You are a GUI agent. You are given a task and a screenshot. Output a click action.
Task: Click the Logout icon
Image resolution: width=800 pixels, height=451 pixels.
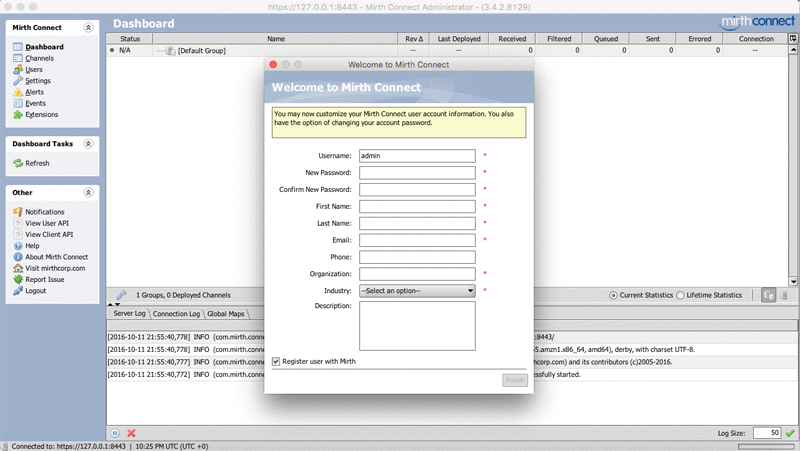coord(18,290)
